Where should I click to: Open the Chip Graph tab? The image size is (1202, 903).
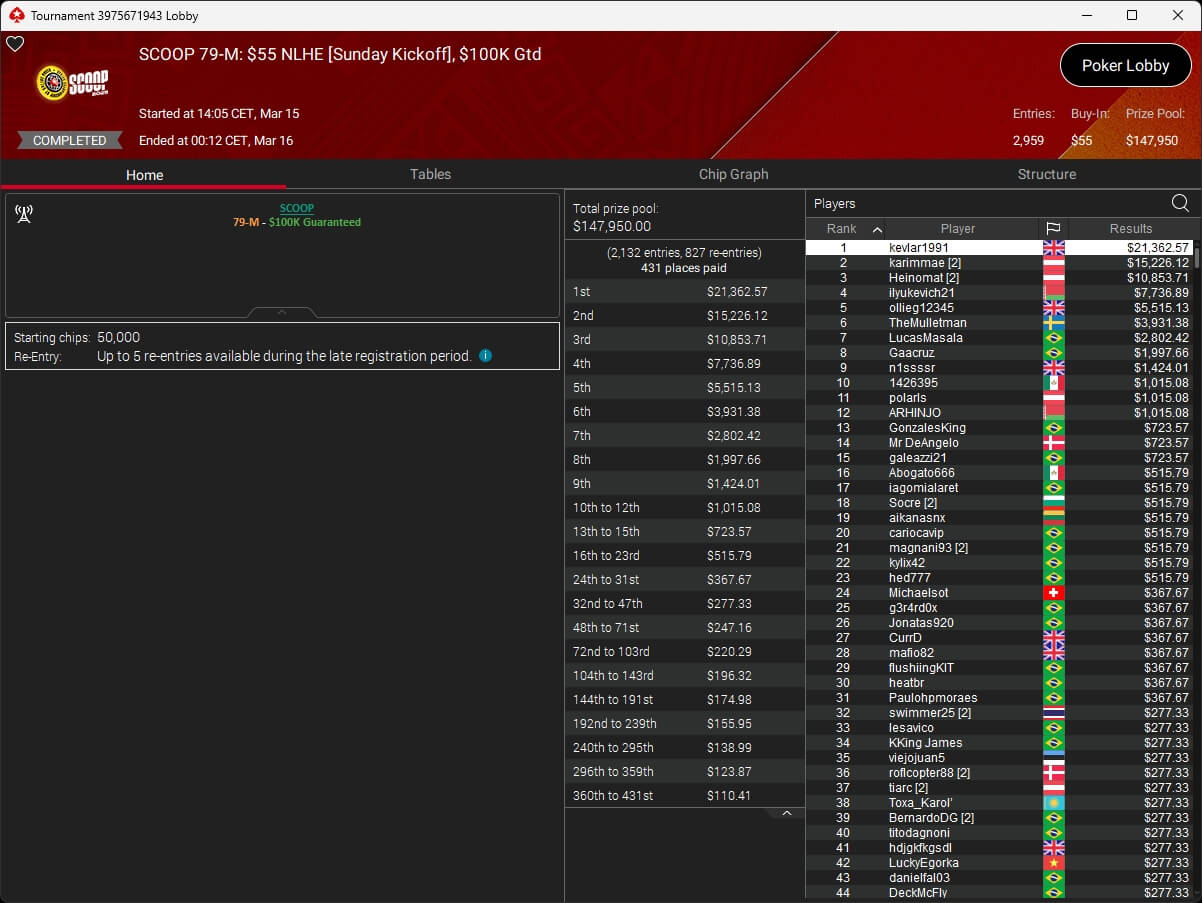pos(733,174)
